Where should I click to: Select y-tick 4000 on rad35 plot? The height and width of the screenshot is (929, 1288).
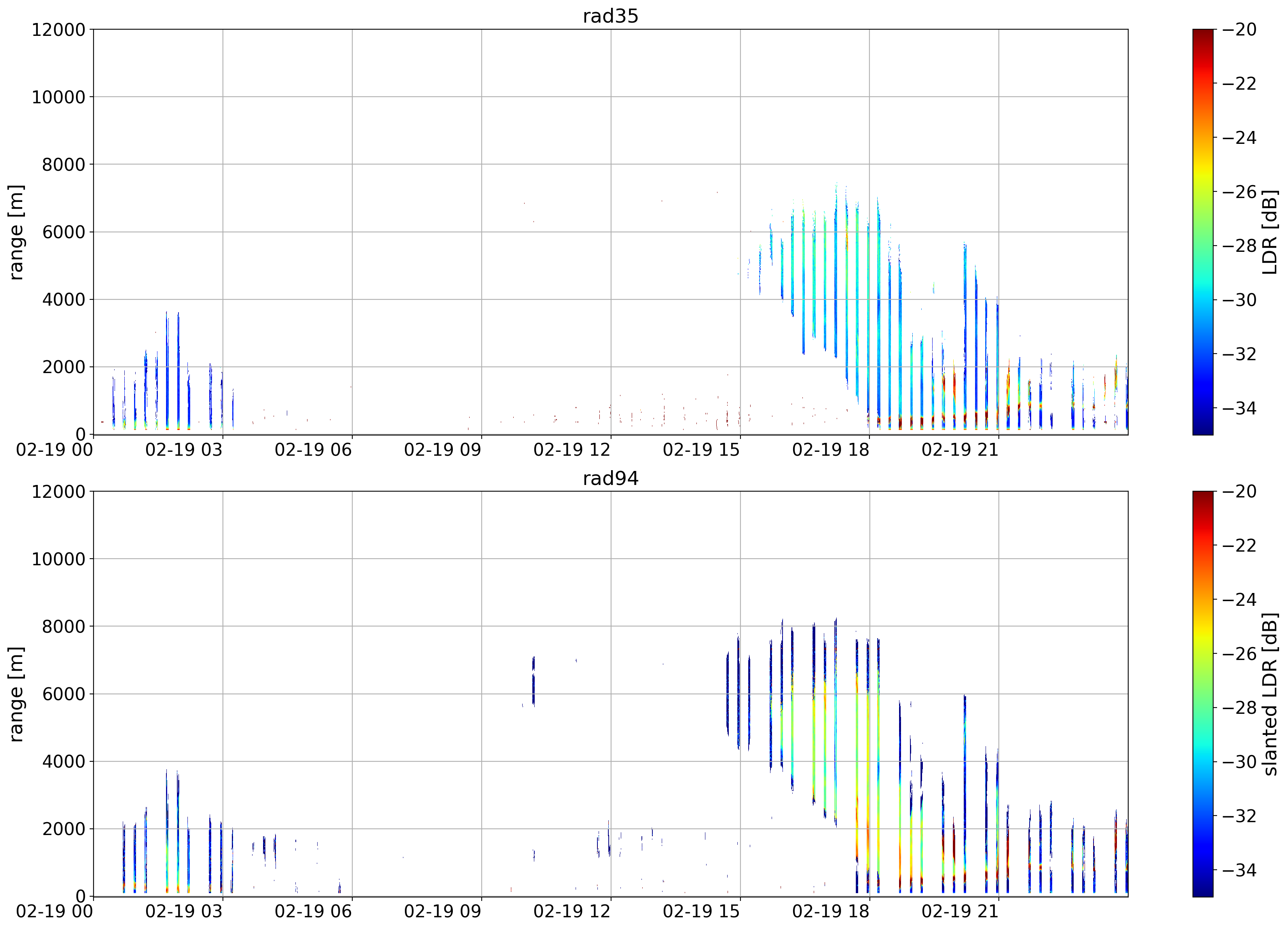pos(64,299)
